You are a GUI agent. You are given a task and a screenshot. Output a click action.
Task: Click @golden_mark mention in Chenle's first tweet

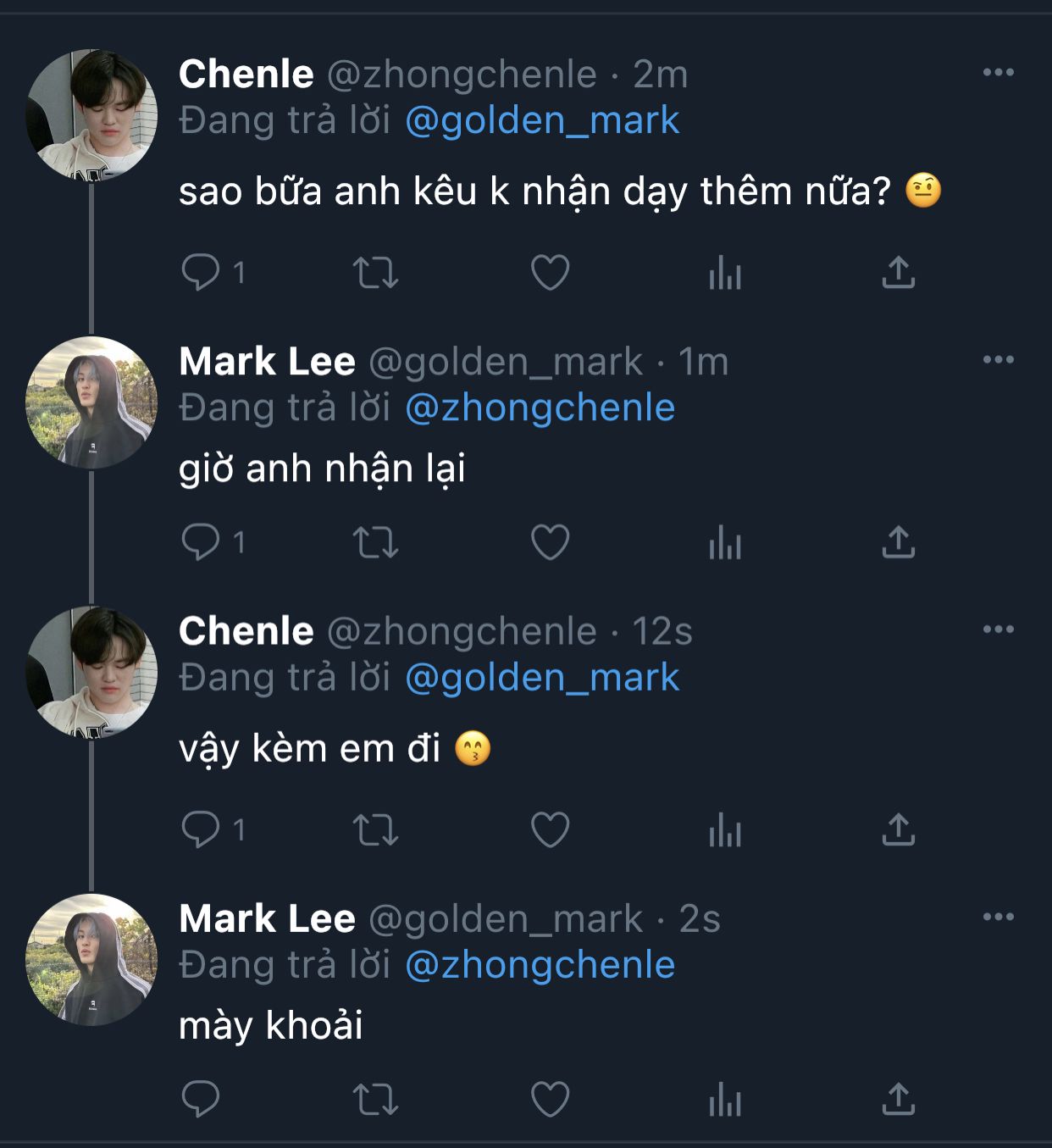coord(542,120)
